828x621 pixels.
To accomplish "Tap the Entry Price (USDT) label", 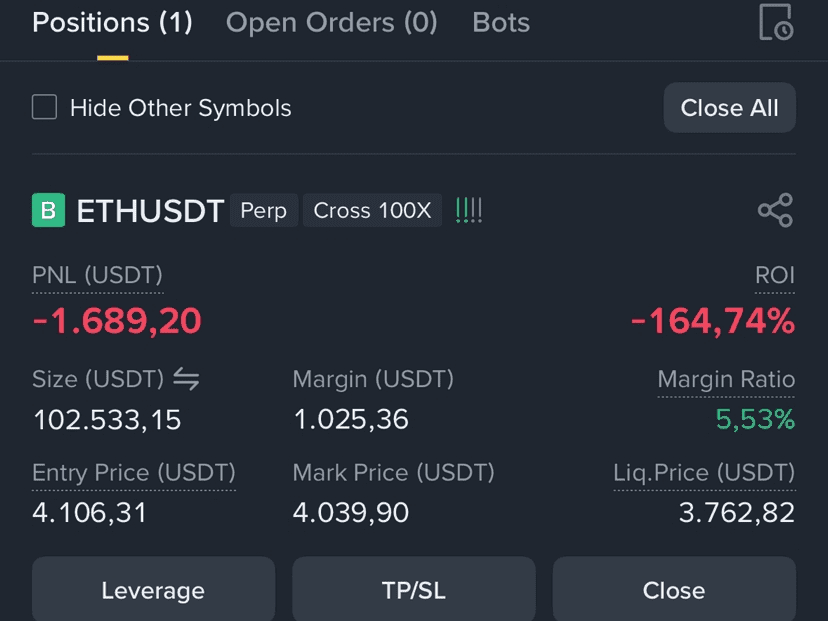I will point(134,473).
